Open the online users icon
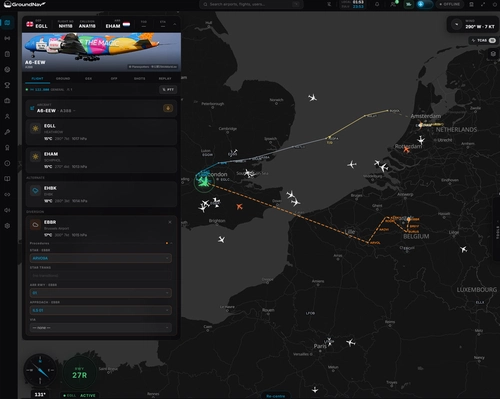Viewport: 500px width, 399px height. 393,4
